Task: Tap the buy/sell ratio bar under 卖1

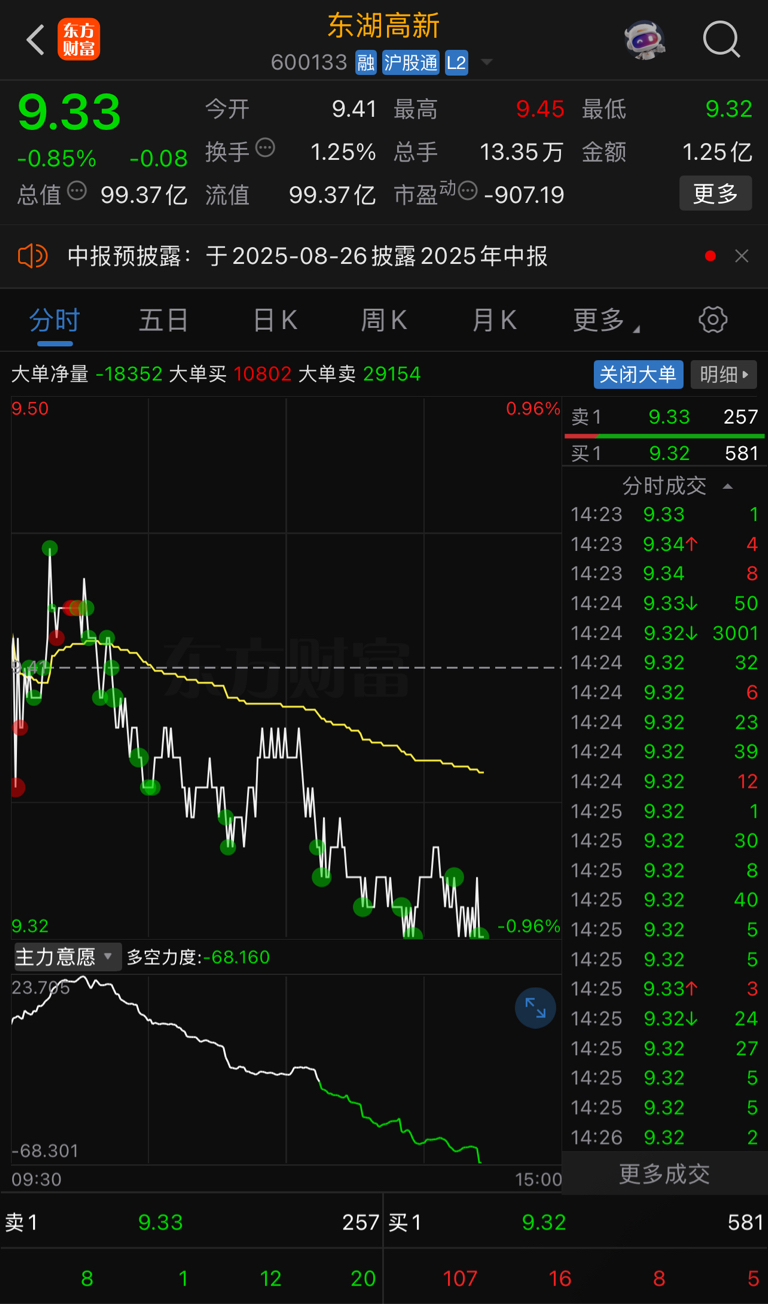Action: click(664, 436)
